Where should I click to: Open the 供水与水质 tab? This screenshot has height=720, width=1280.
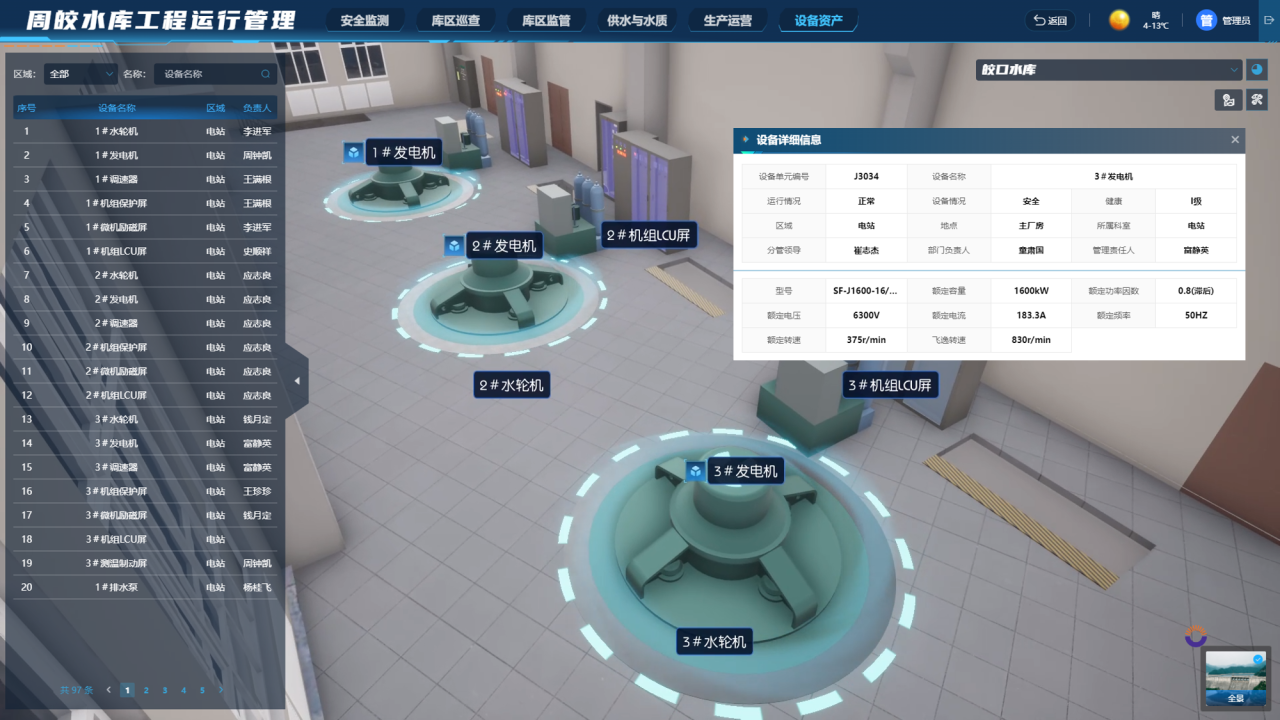(637, 20)
